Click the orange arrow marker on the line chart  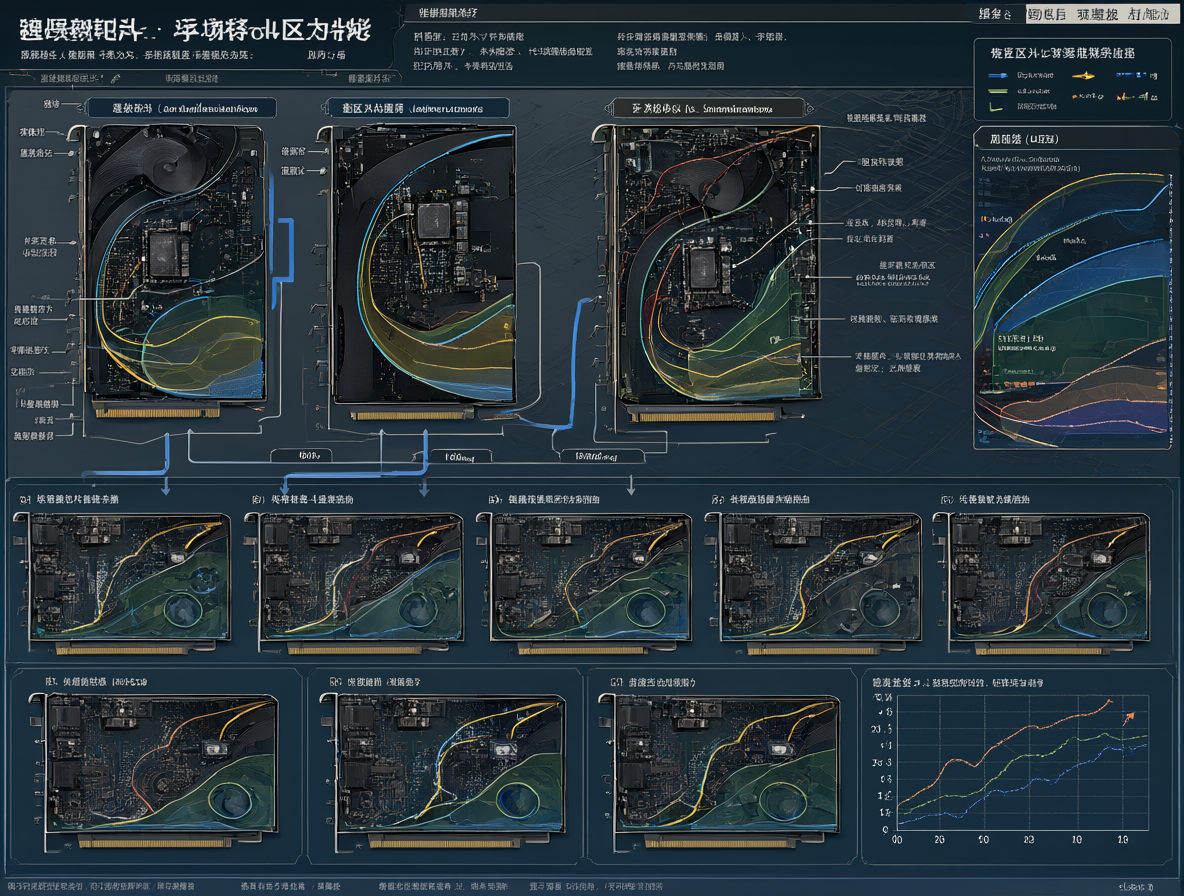pos(1129,717)
